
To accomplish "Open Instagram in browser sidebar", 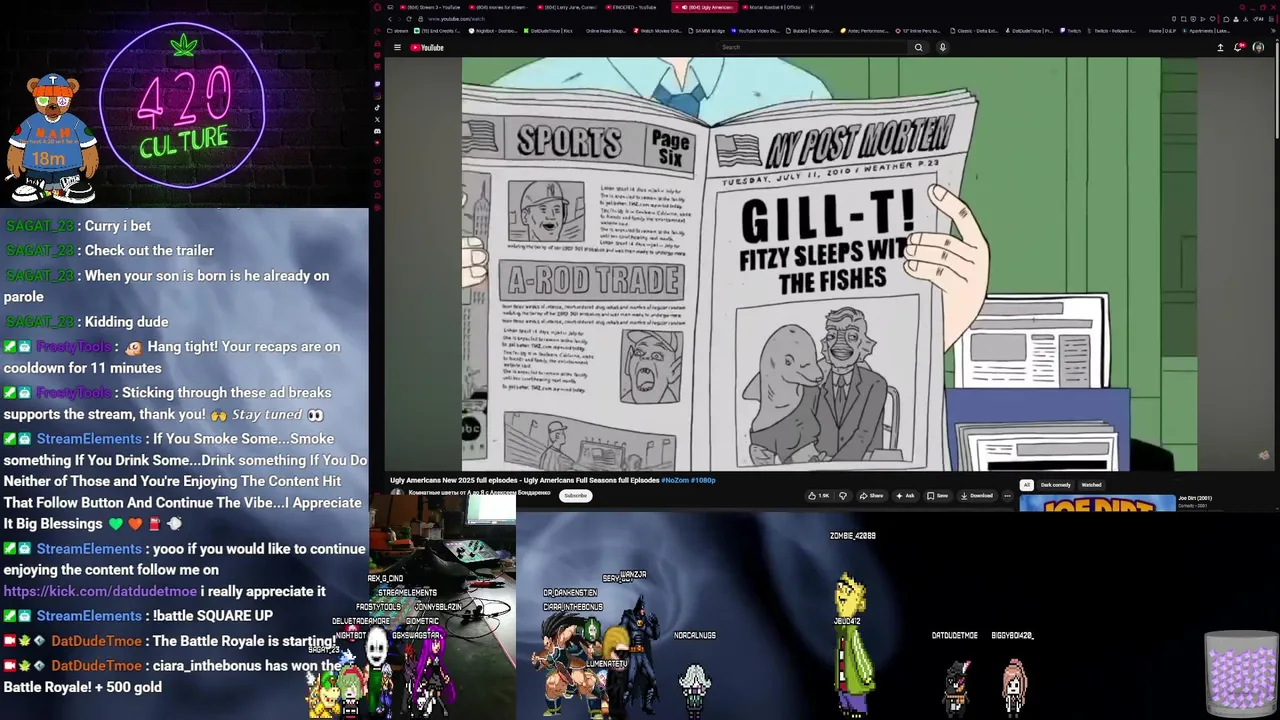I will click(377, 96).
